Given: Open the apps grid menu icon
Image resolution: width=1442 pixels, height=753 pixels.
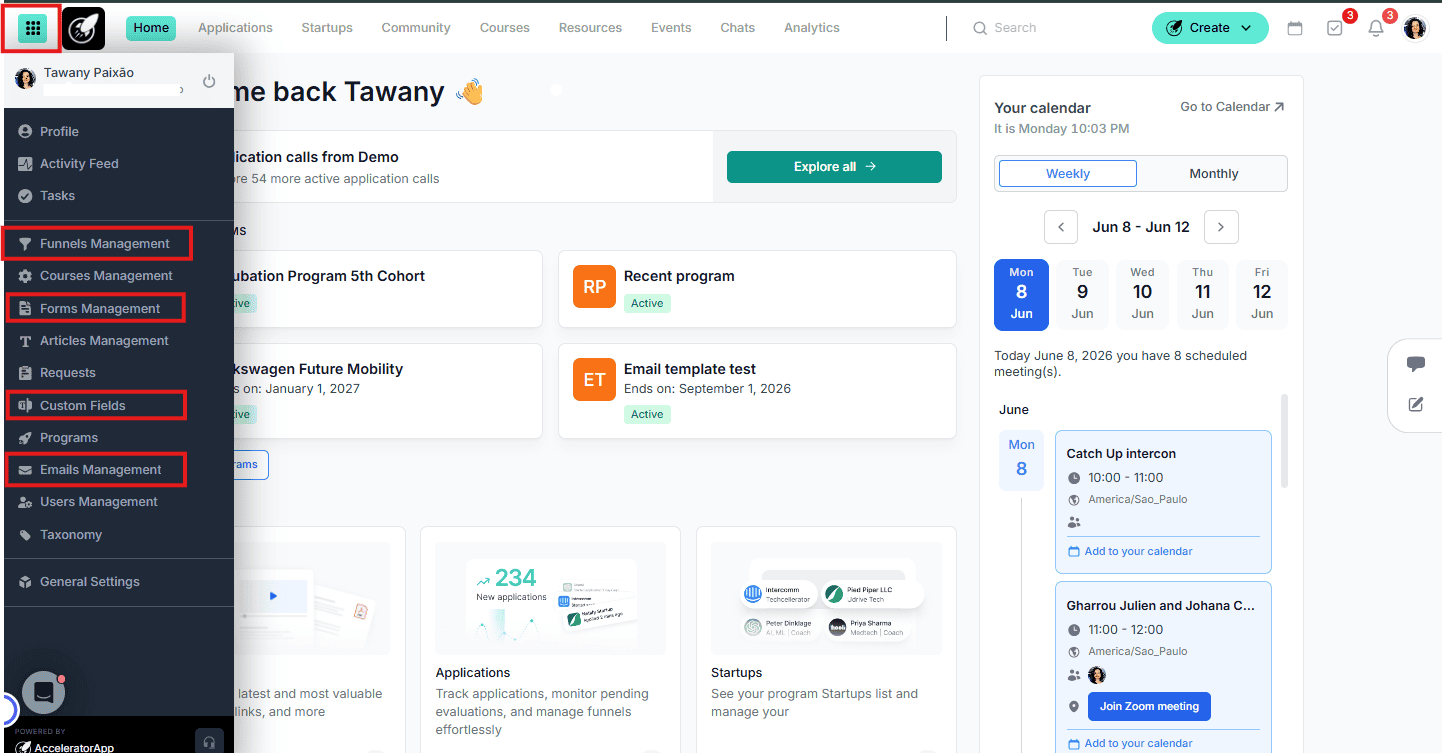Looking at the screenshot, I should point(31,28).
